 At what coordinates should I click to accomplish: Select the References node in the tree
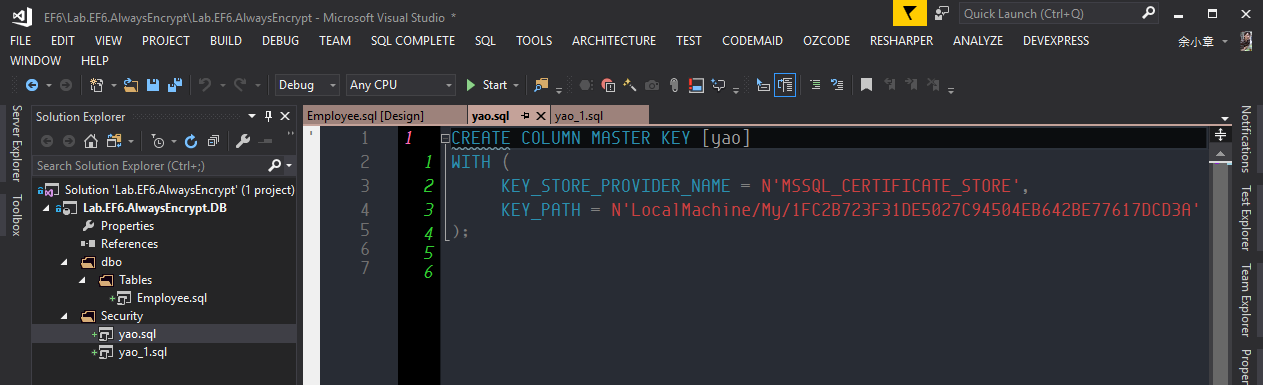pyautogui.click(x=129, y=244)
